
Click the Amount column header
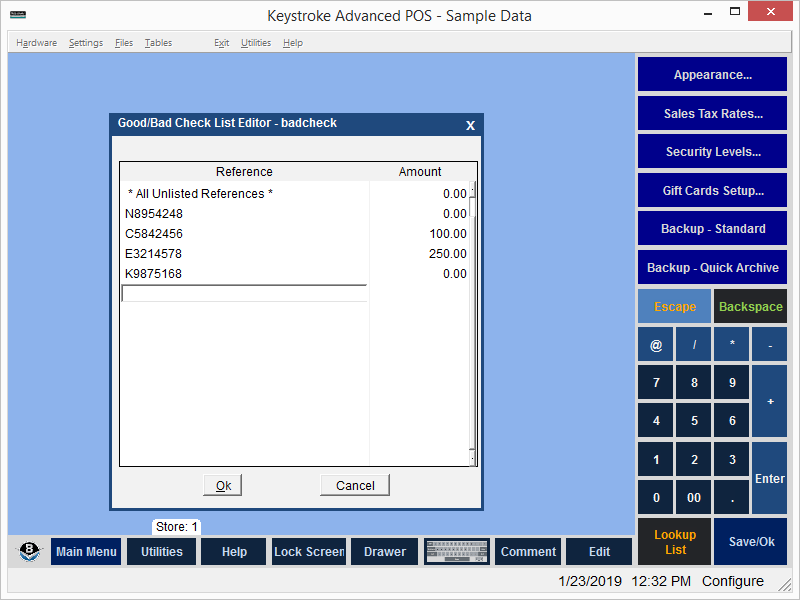(420, 171)
